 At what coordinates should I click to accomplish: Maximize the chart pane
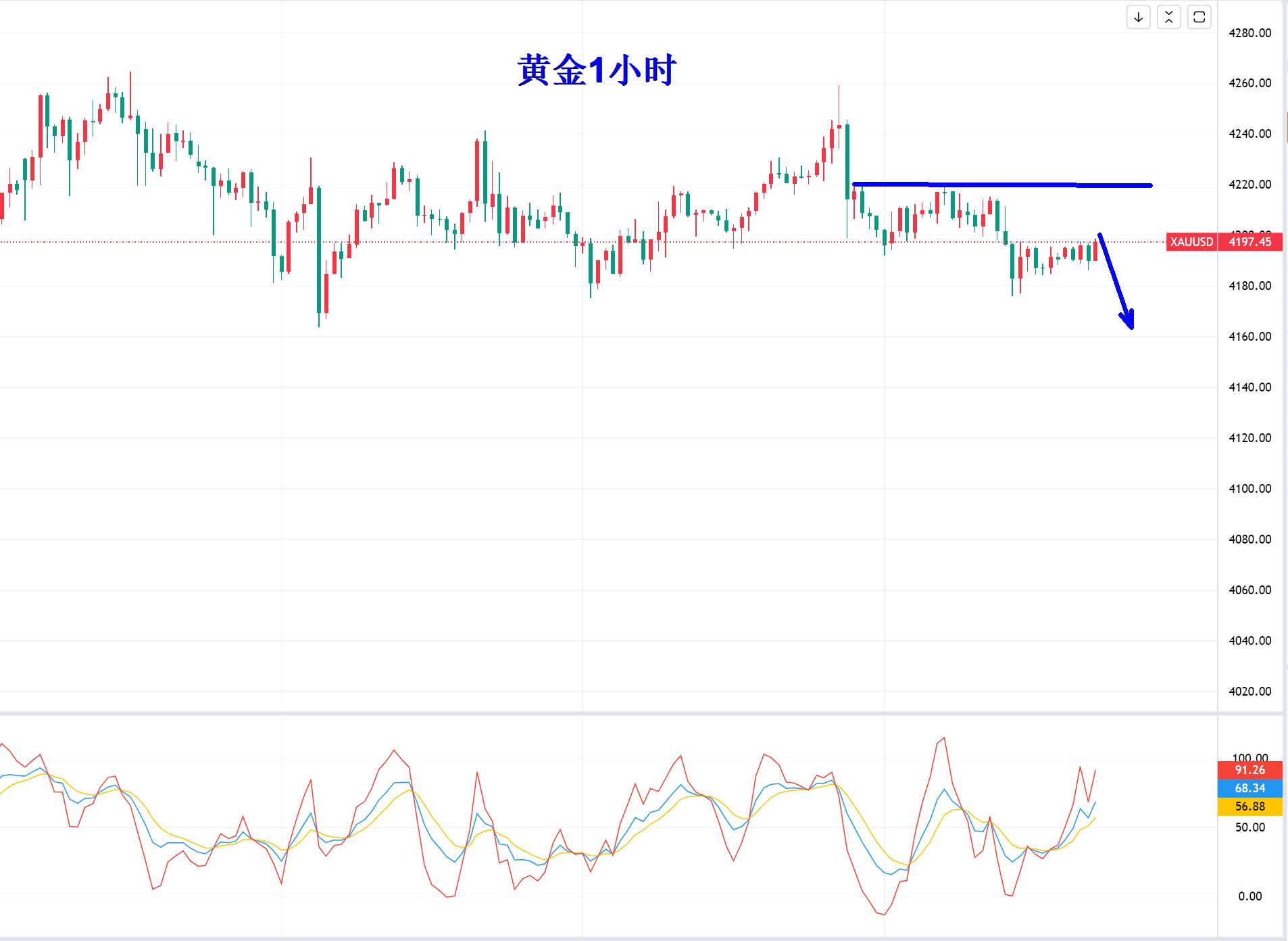click(x=1199, y=18)
